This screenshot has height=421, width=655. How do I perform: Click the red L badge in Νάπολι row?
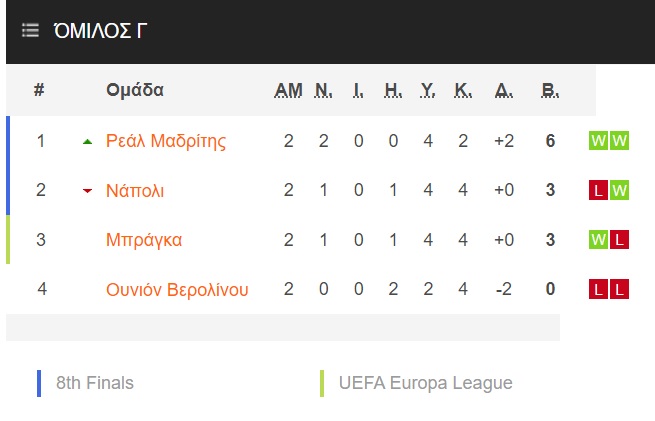coord(598,190)
